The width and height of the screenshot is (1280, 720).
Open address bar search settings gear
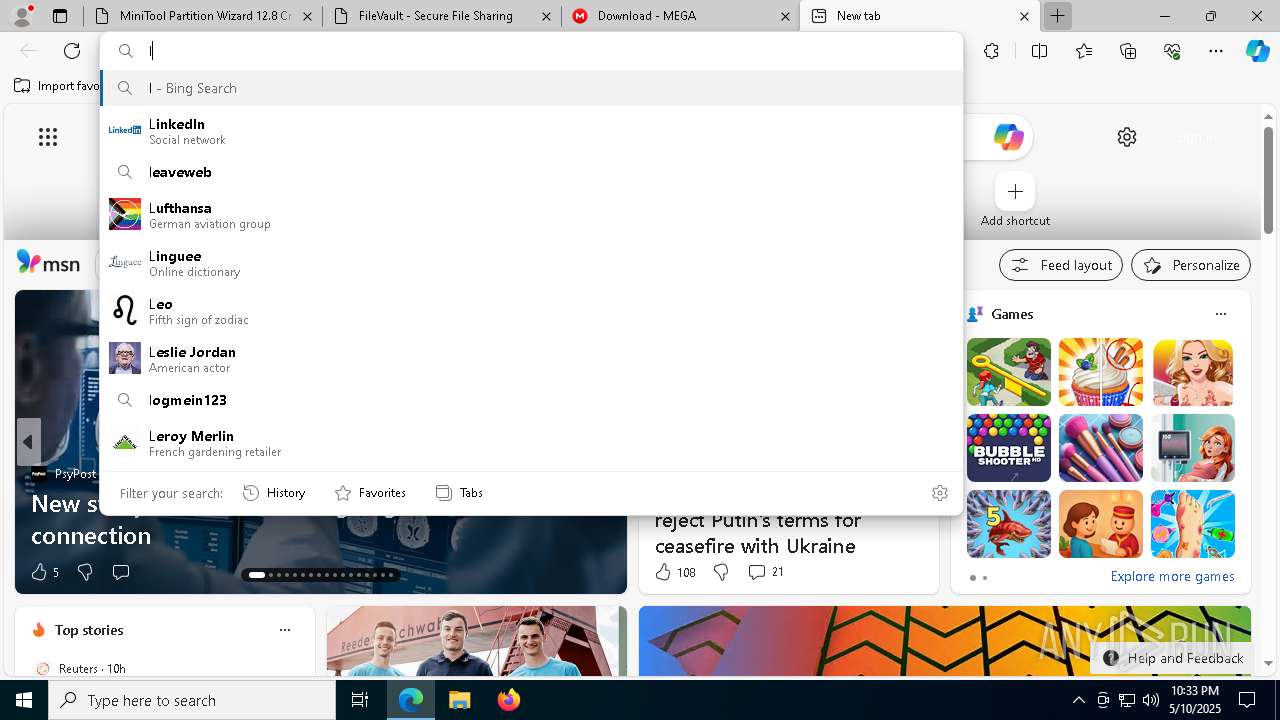939,493
